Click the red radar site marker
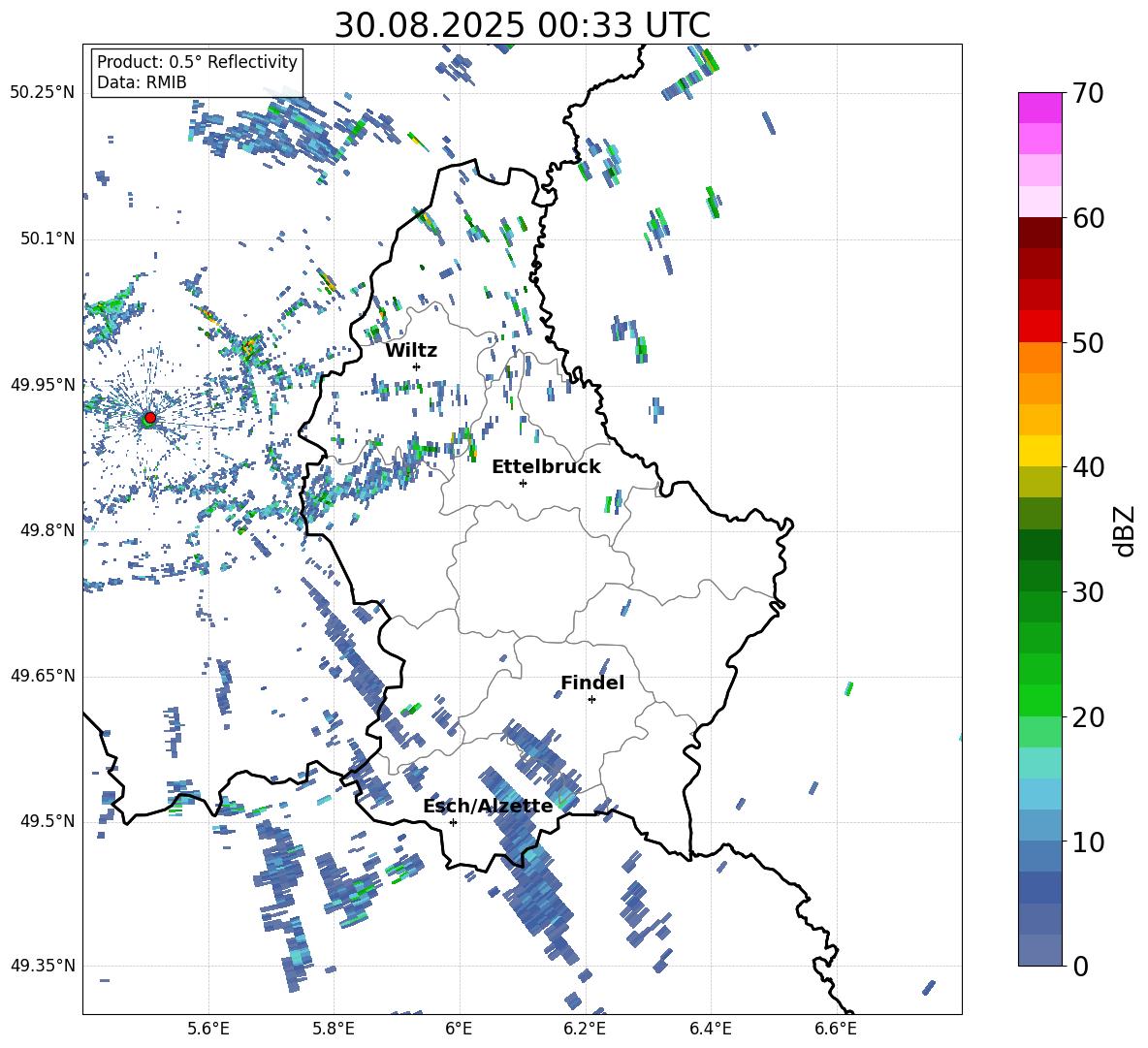The height and width of the screenshot is (1048, 1148). click(x=150, y=418)
